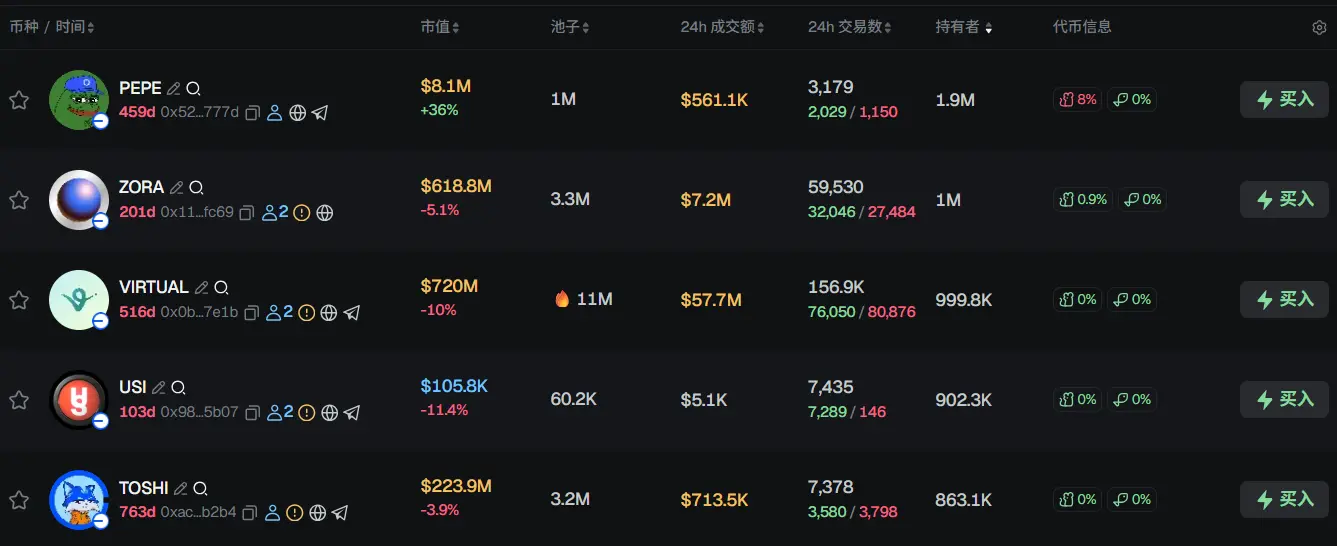Sort the list by 持有者

[x=963, y=27]
